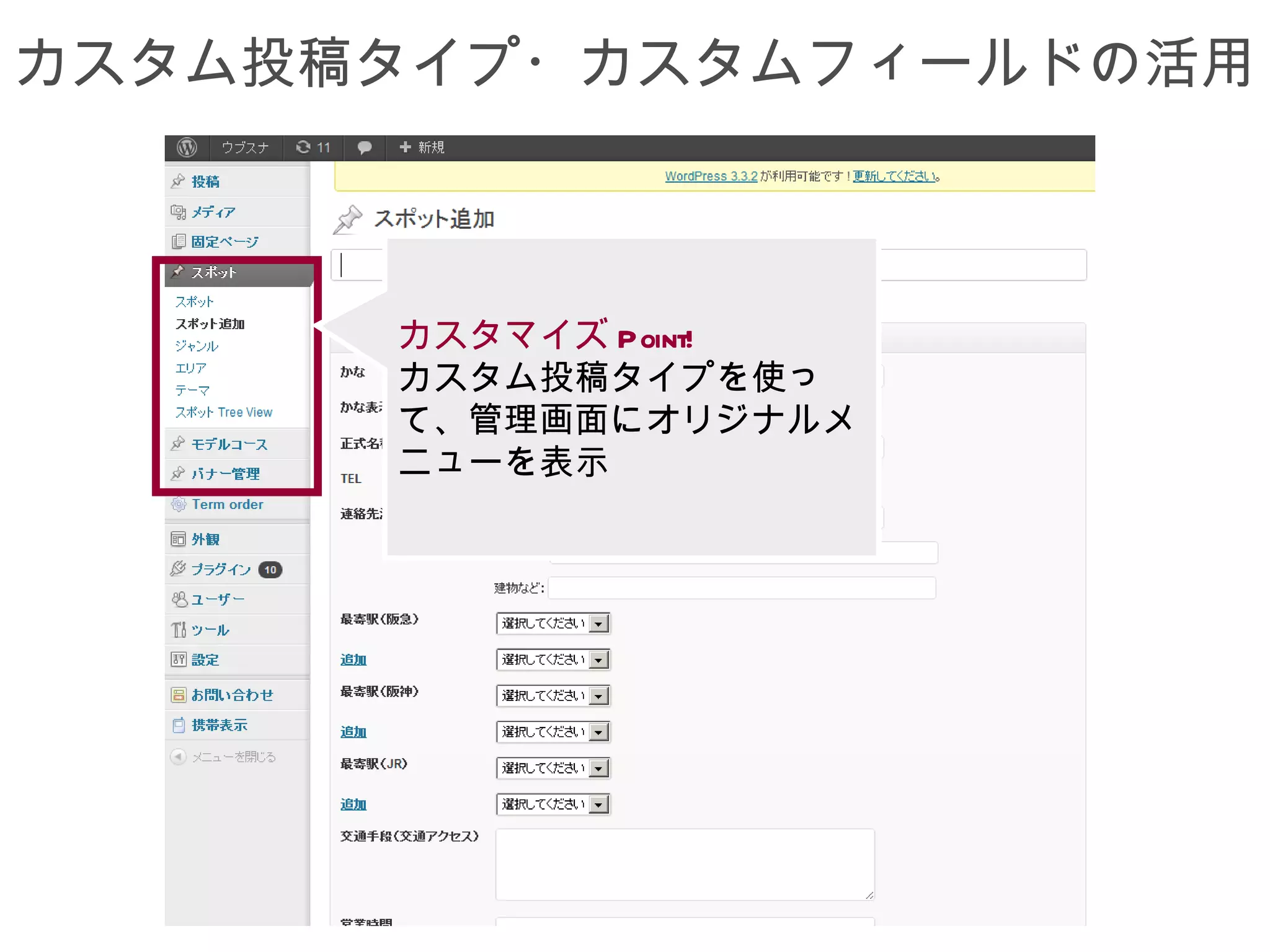Screen dimensions: 1270x952
Task: Open the 固定ページ menu
Action: pyautogui.click(x=224, y=242)
